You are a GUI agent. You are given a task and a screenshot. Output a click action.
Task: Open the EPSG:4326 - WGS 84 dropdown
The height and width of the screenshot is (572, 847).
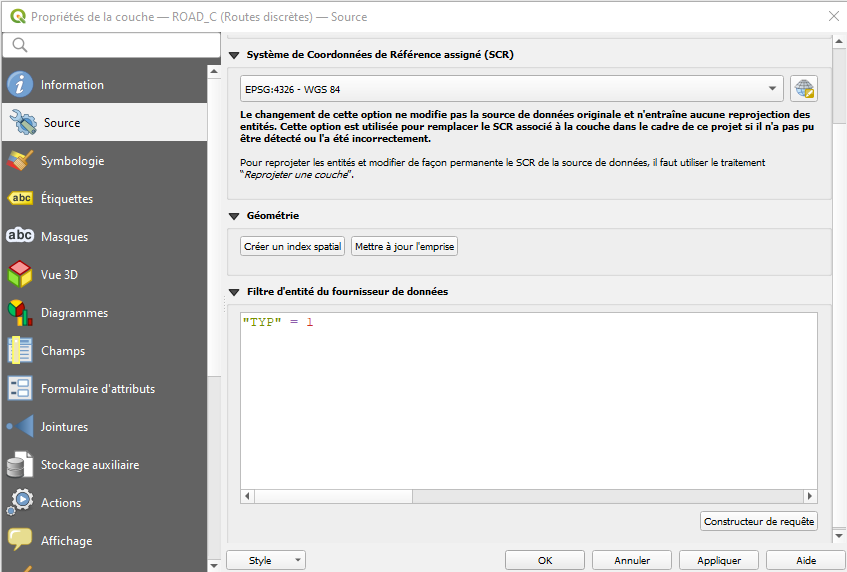(x=511, y=89)
